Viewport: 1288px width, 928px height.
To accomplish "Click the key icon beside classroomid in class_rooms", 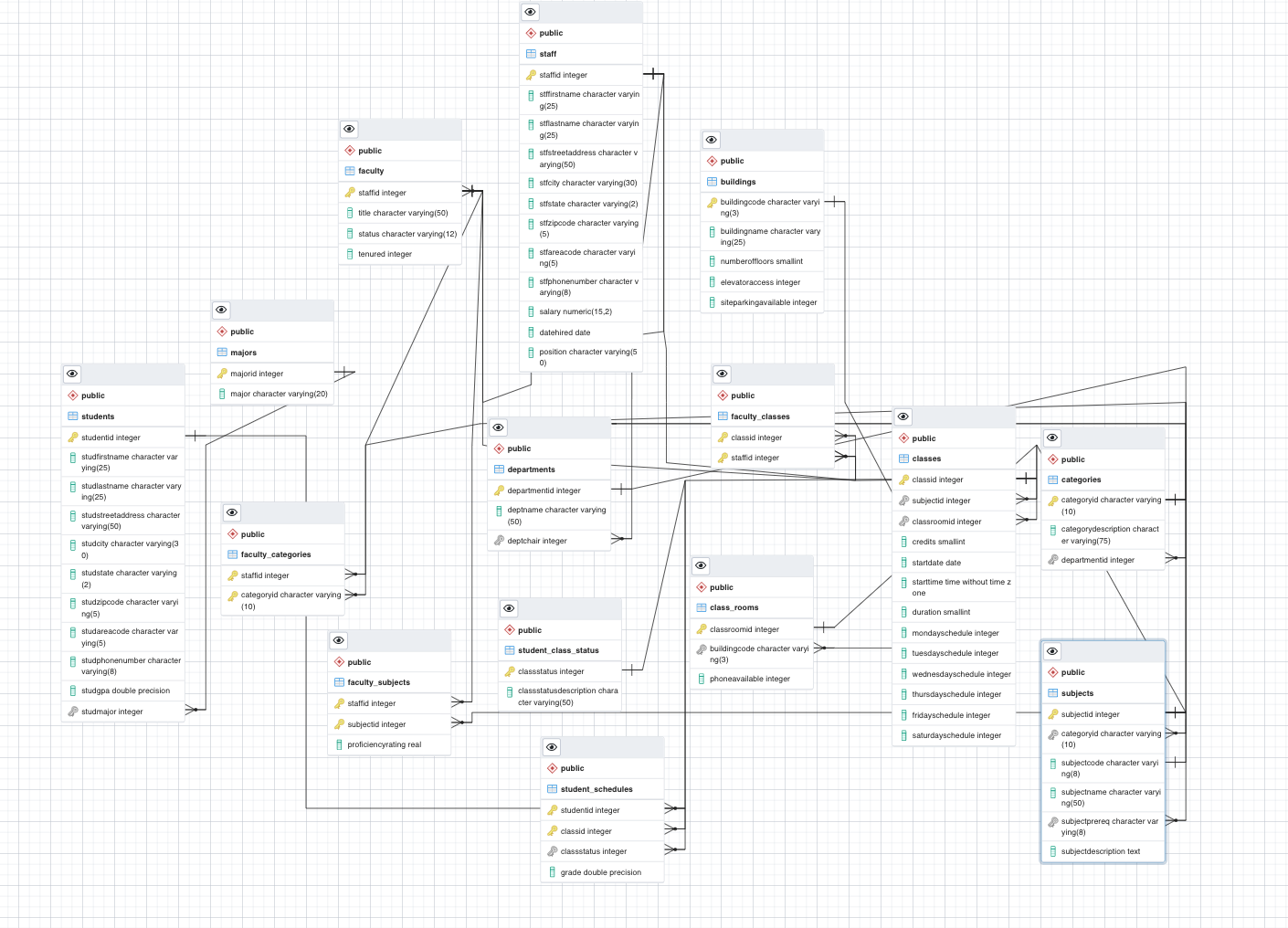I will click(x=702, y=628).
